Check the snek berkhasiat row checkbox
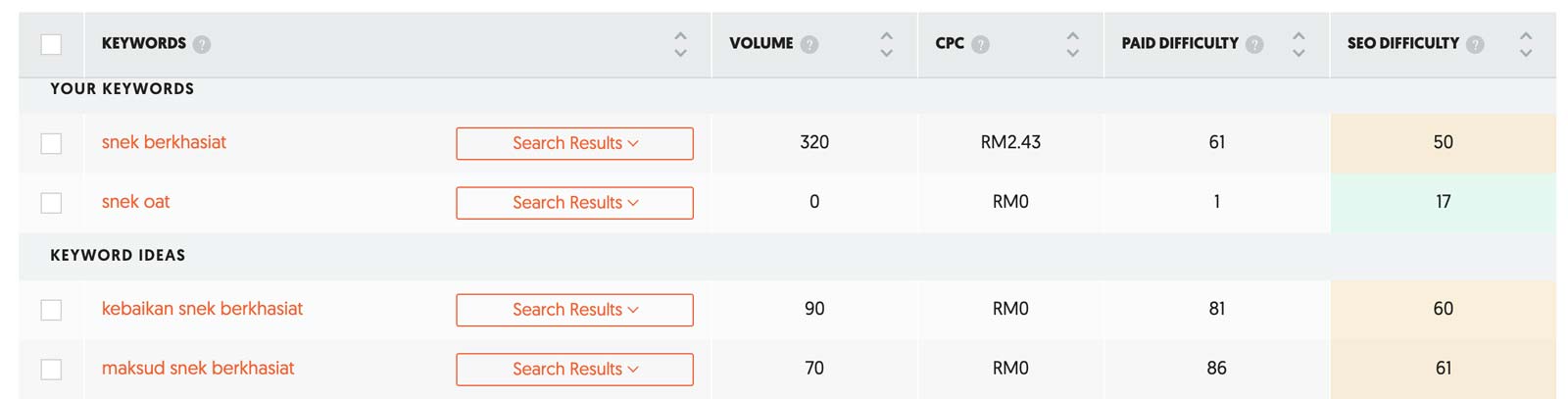 tap(51, 143)
